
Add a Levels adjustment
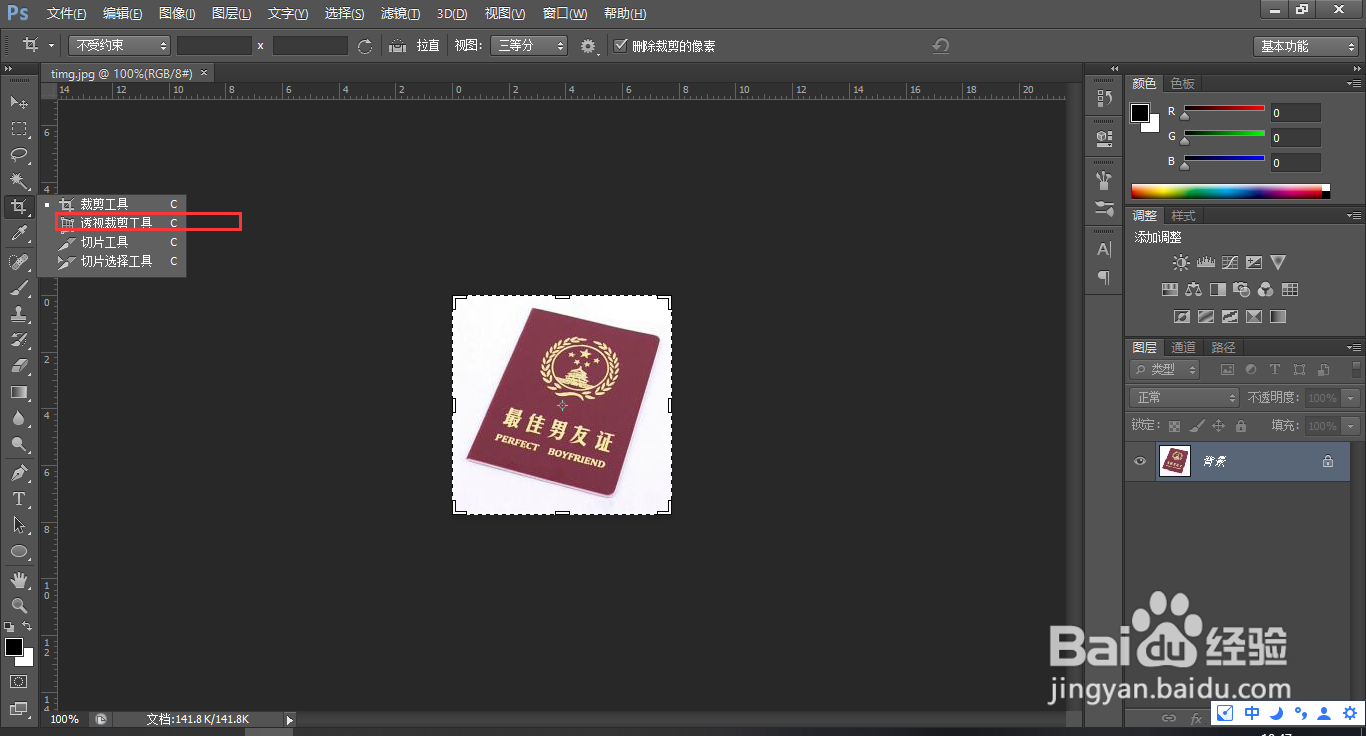click(x=1205, y=263)
